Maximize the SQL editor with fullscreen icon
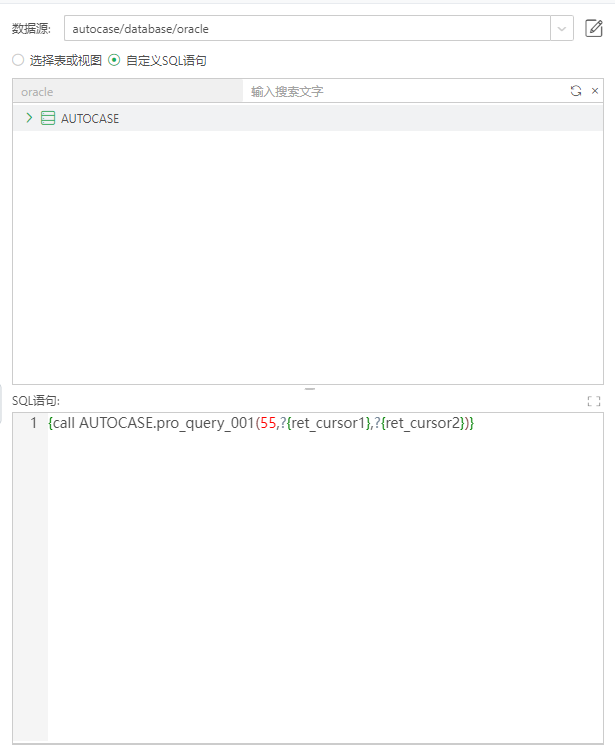The width and height of the screenshot is (615, 751). point(594,401)
